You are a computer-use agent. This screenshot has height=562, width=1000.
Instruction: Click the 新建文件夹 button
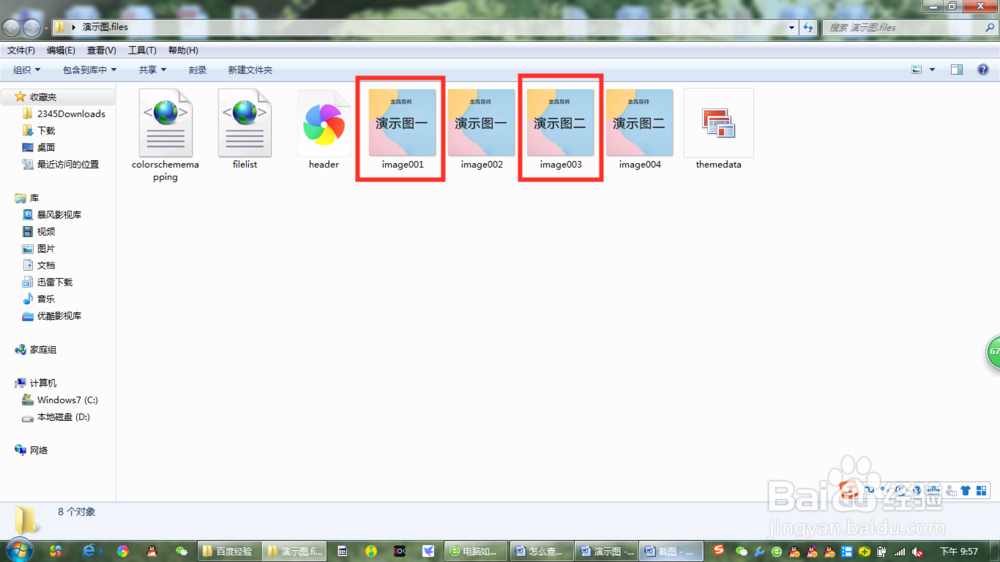(x=250, y=70)
